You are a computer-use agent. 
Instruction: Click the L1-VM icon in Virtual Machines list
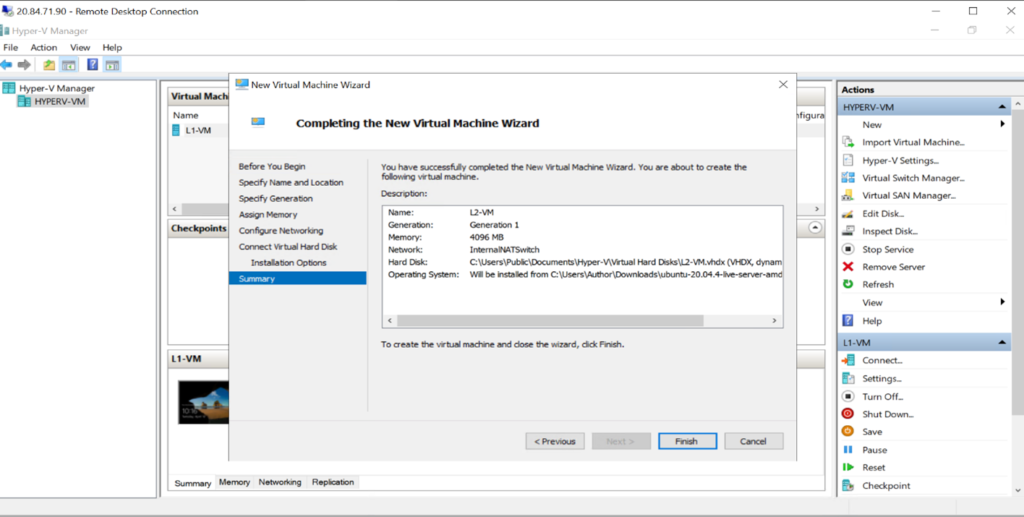[x=175, y=130]
